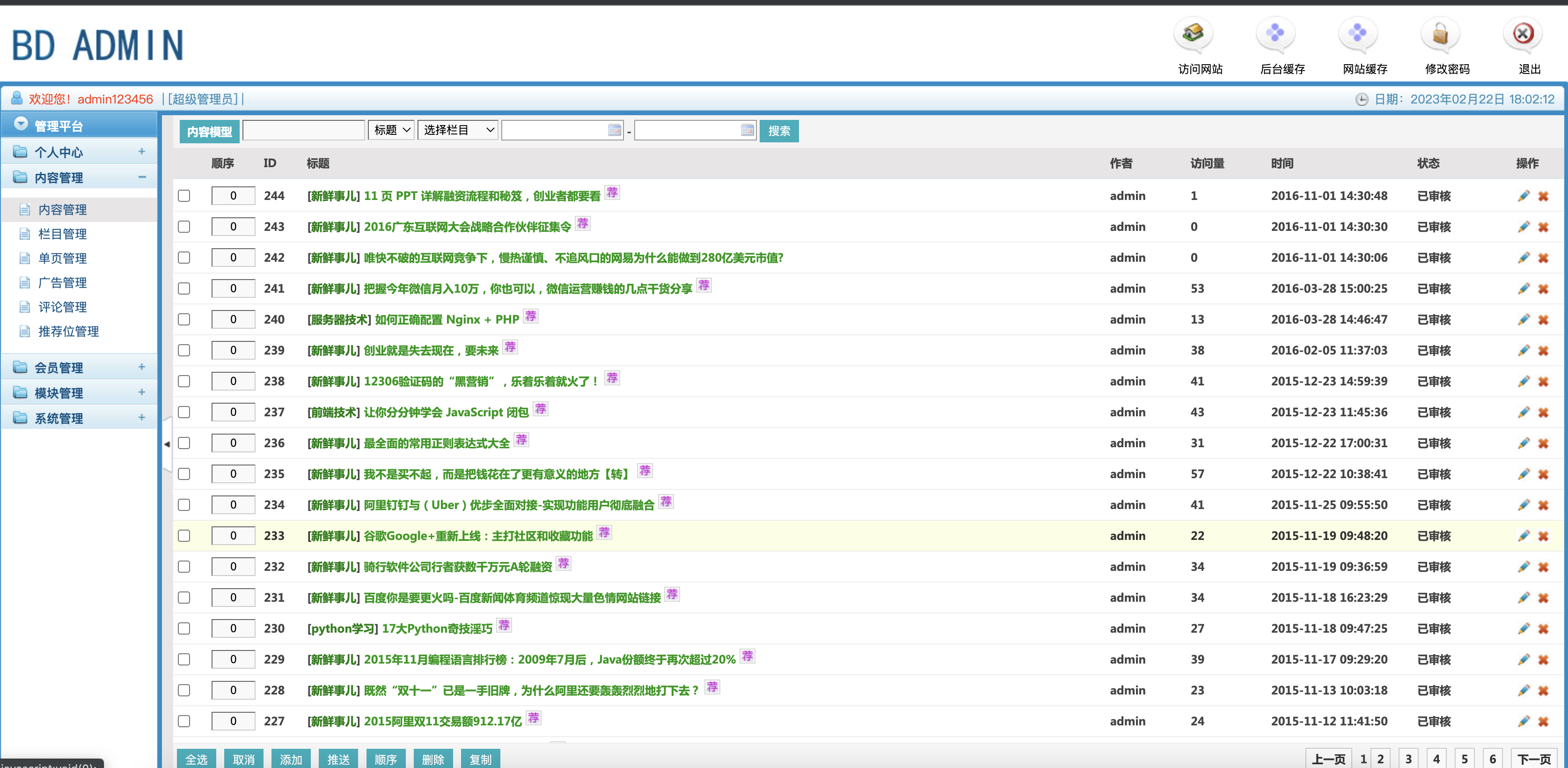Image resolution: width=1568 pixels, height=768 pixels.
Task: Open 栏目管理 in the sidebar
Action: coord(62,234)
